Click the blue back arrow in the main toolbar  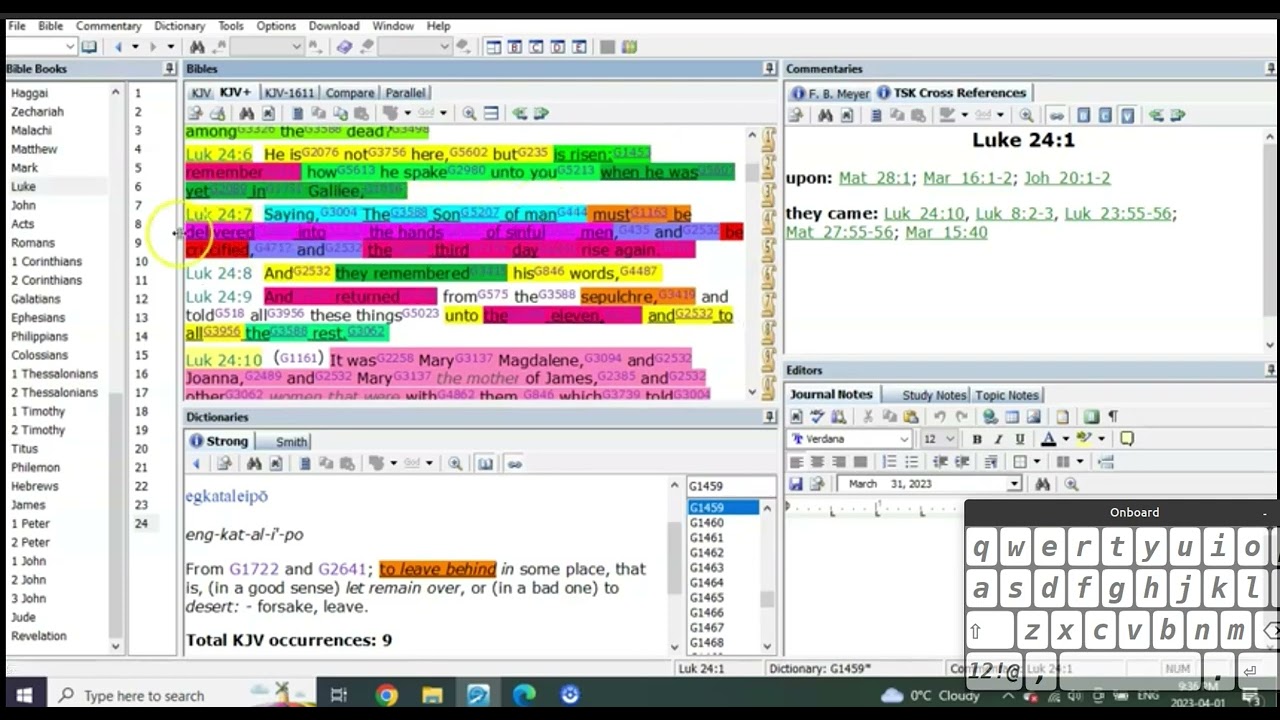[x=119, y=47]
